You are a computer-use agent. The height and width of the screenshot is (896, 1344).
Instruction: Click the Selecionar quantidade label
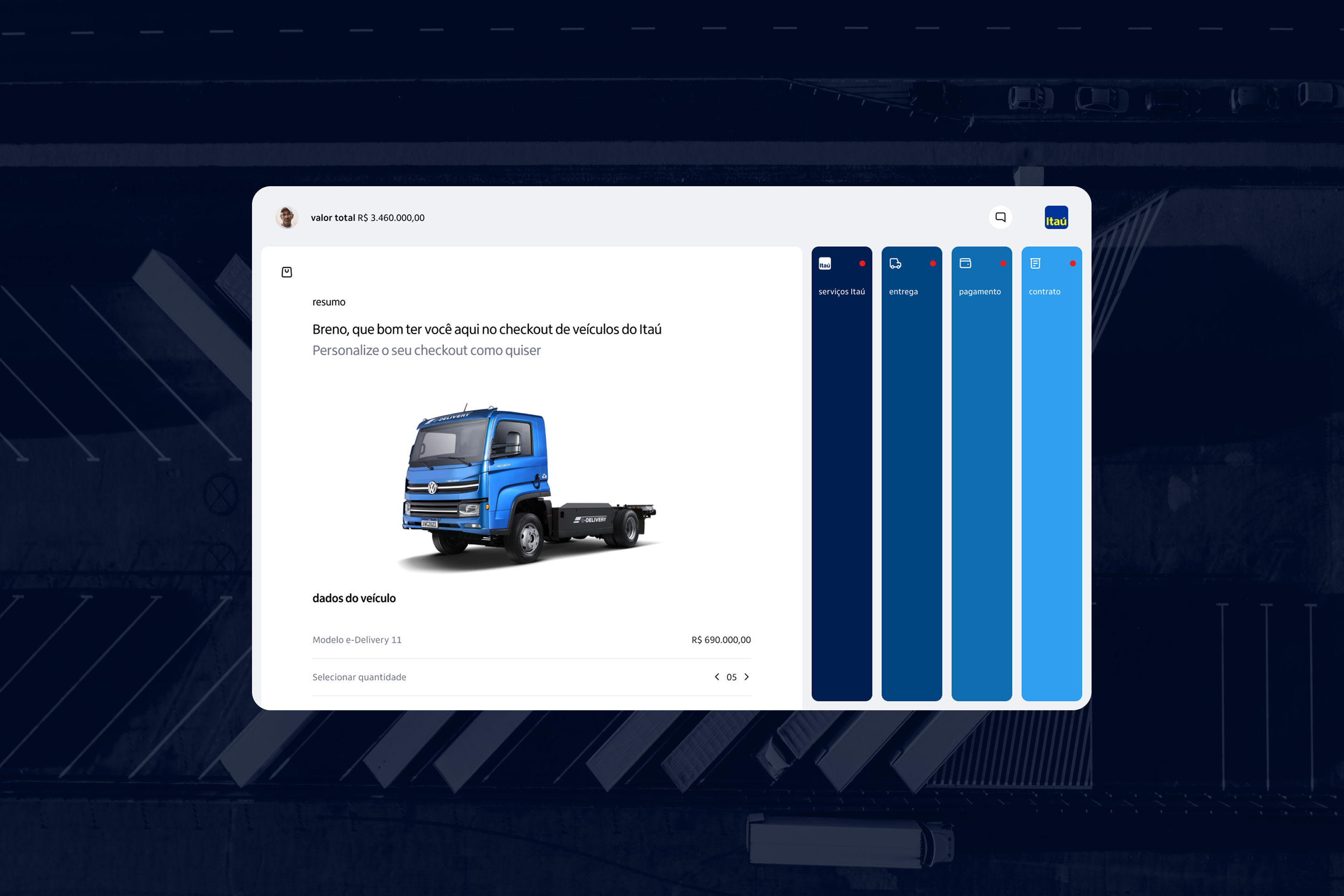click(x=359, y=677)
